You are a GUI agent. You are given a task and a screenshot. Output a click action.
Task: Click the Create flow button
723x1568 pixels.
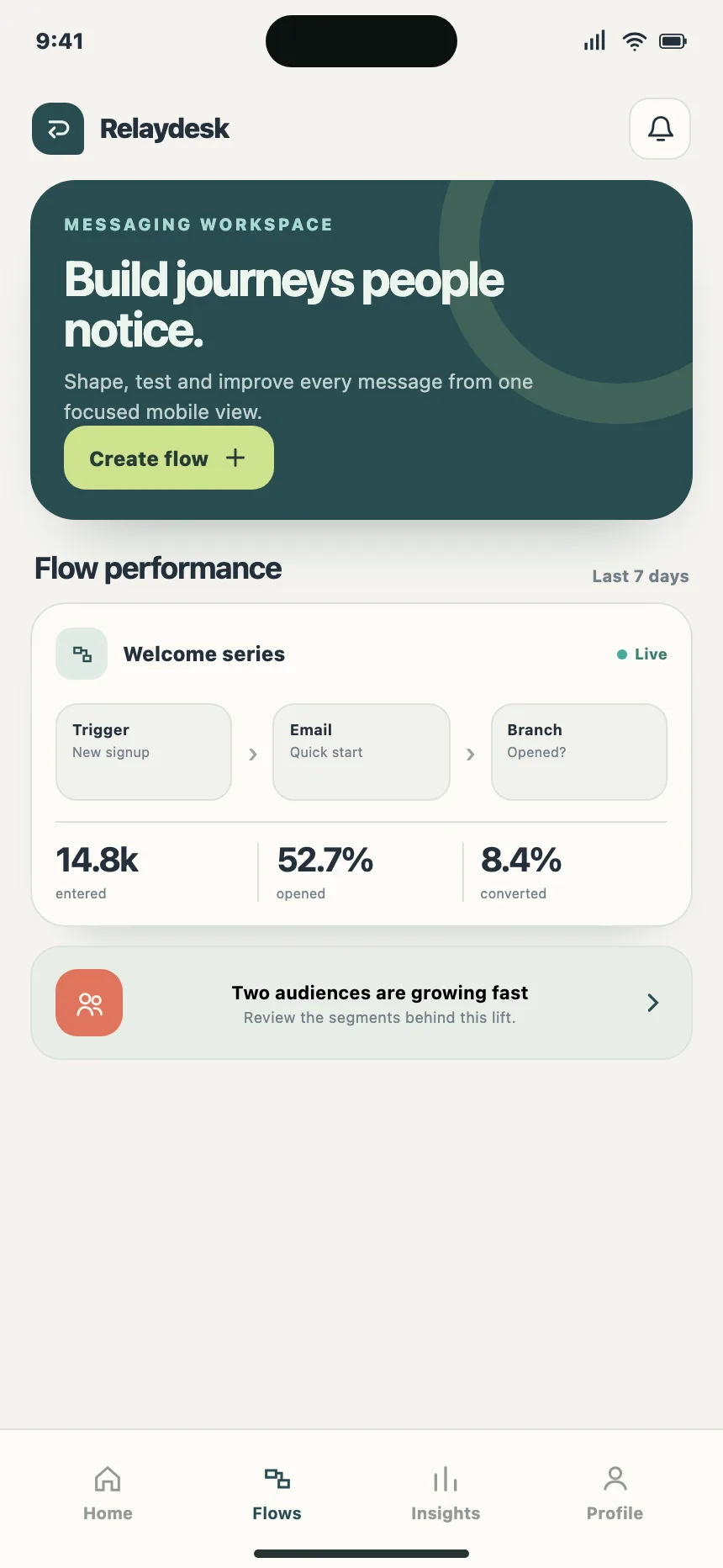pos(169,458)
